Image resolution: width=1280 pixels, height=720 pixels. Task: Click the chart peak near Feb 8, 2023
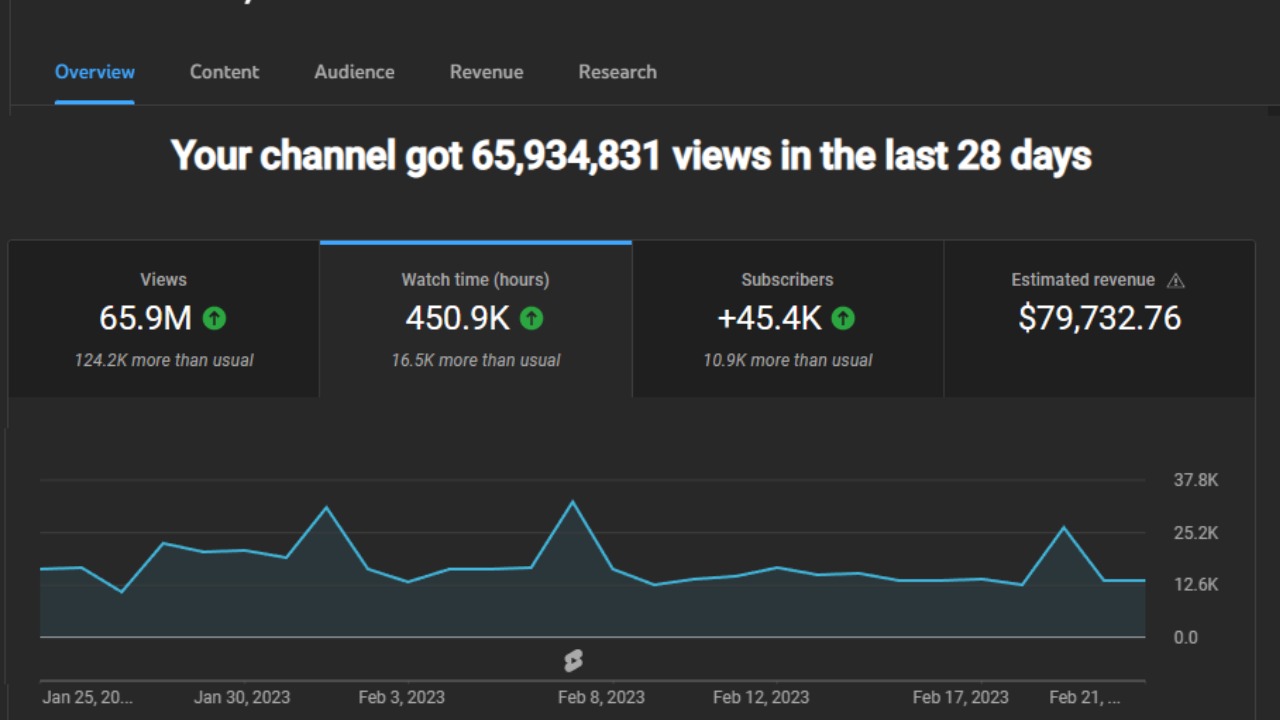tap(572, 502)
